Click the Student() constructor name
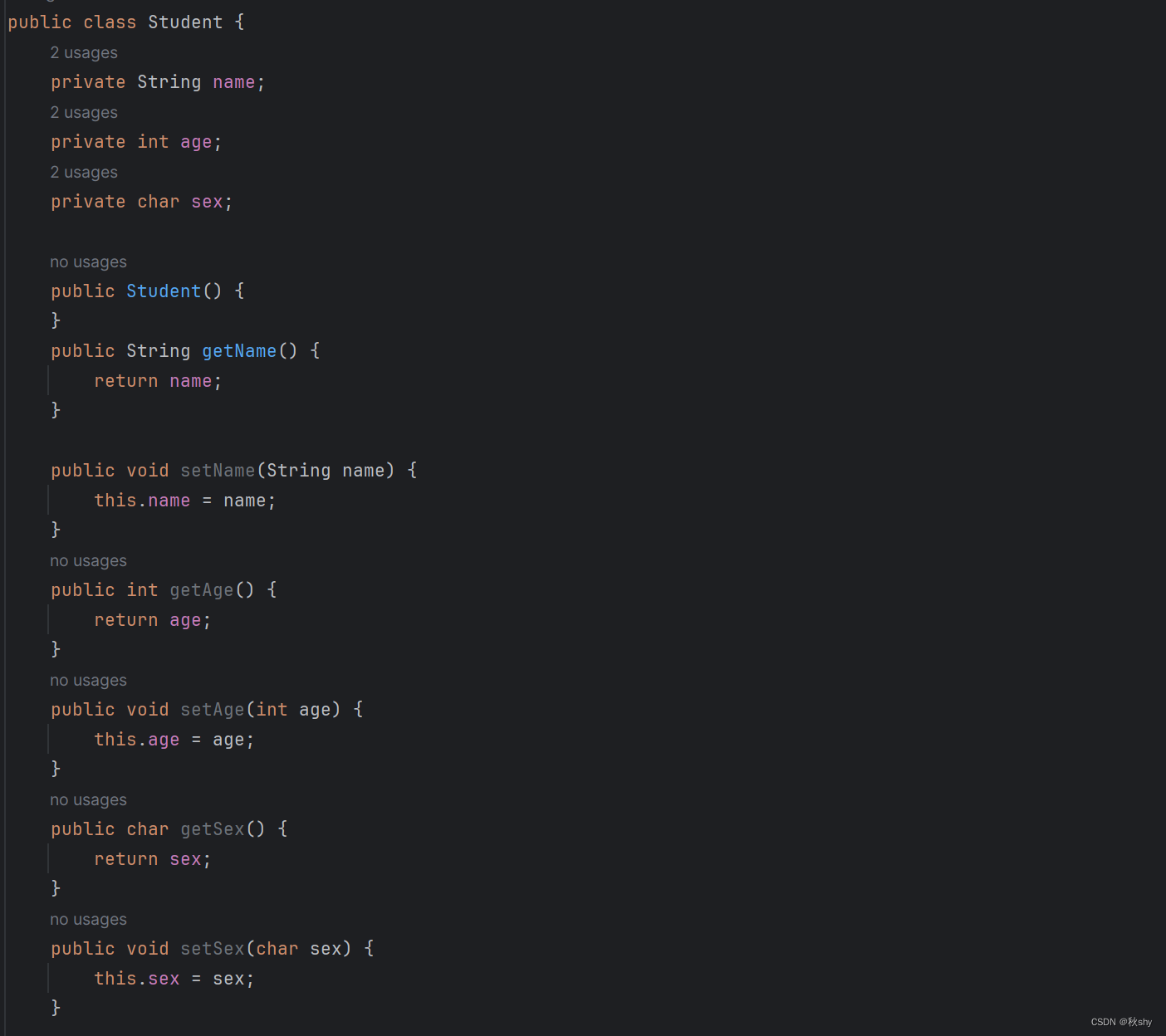The image size is (1166, 1036). (164, 291)
